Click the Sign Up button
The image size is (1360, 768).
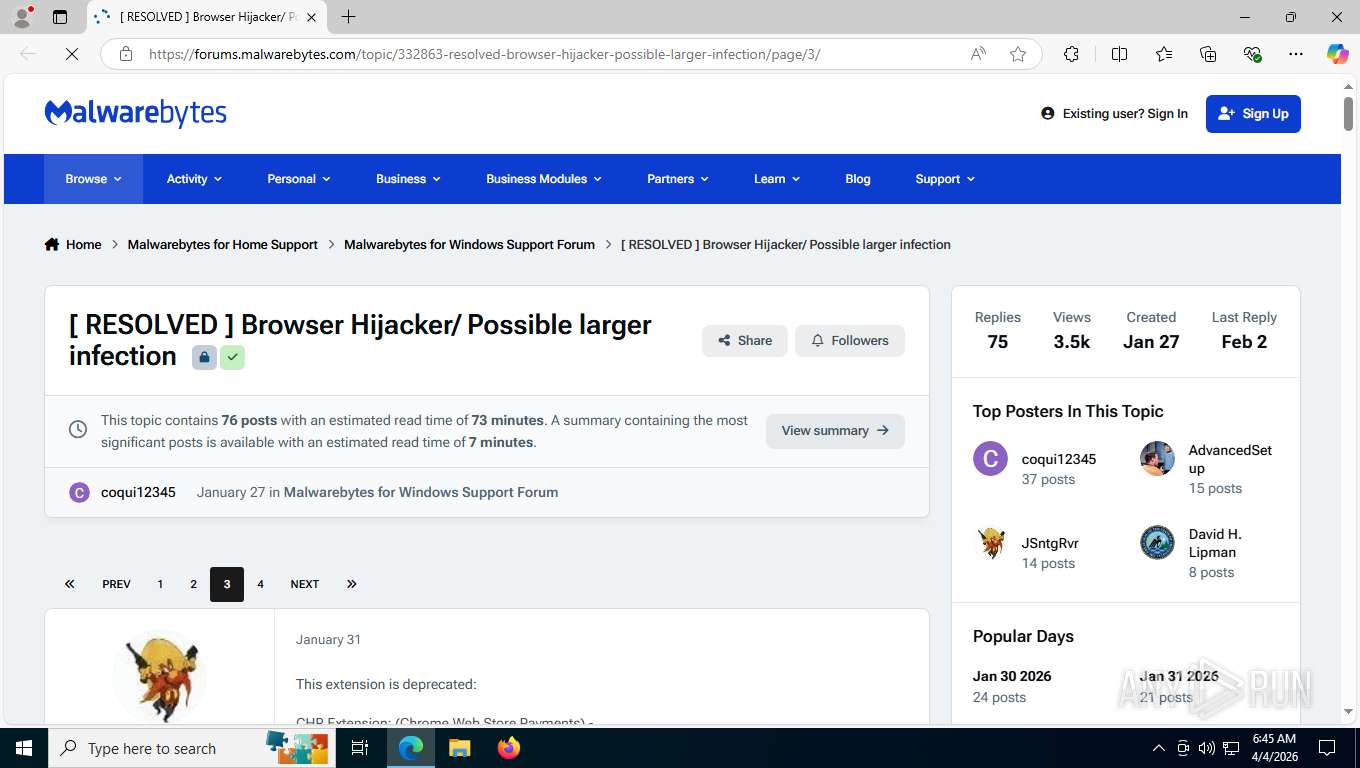click(x=1253, y=114)
